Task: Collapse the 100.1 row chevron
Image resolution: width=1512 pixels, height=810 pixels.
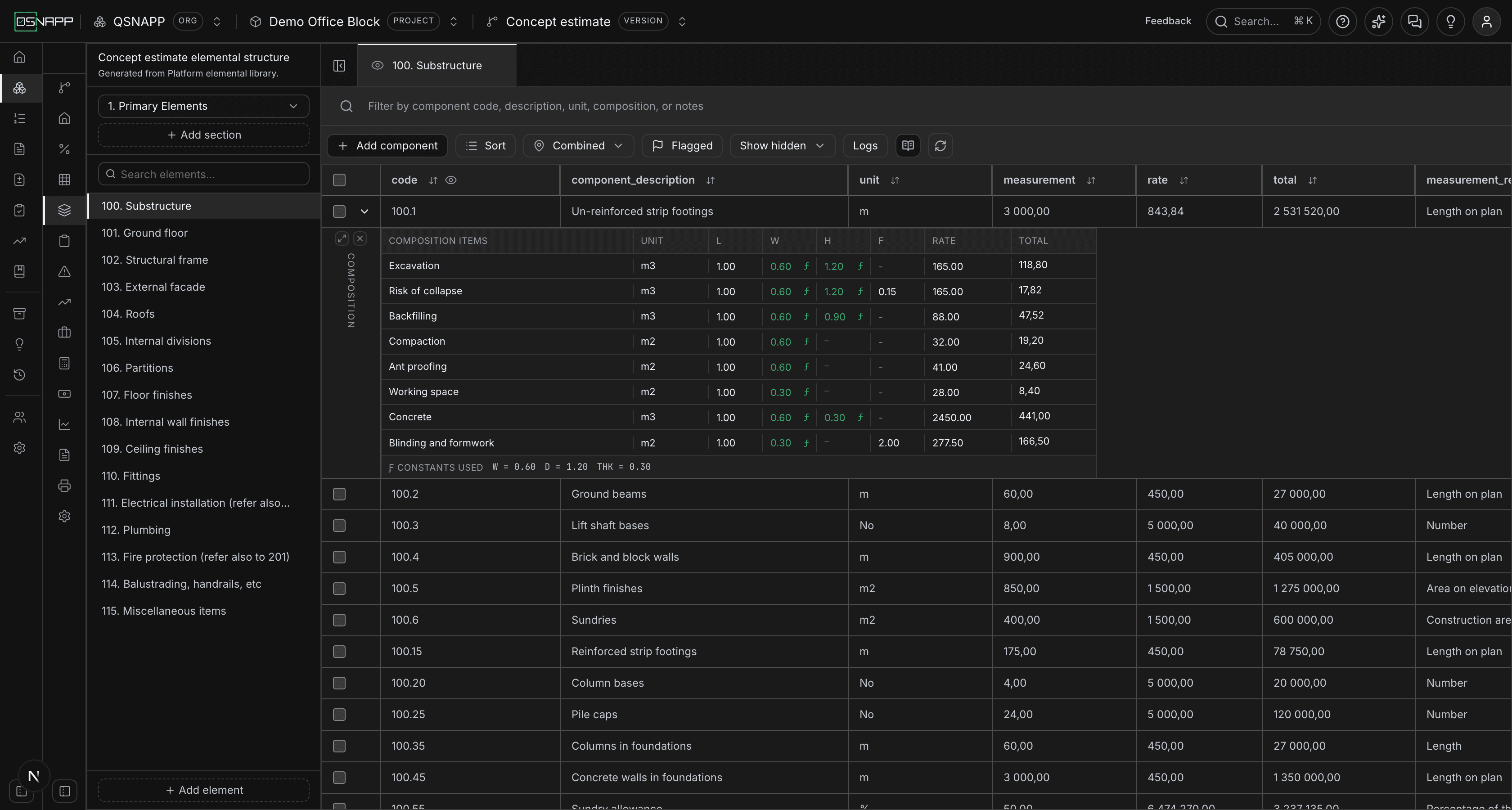Action: [x=364, y=211]
